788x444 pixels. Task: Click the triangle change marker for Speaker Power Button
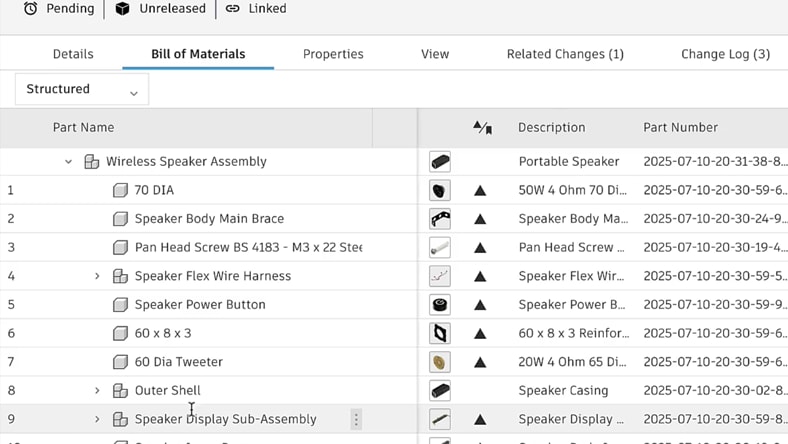coord(480,305)
